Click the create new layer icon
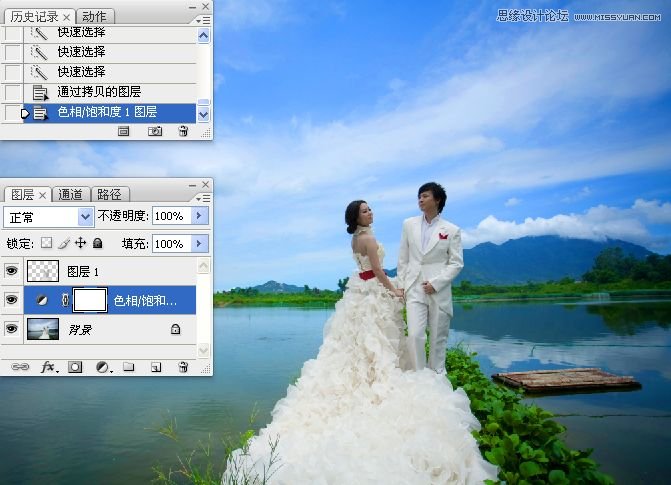 (156, 367)
